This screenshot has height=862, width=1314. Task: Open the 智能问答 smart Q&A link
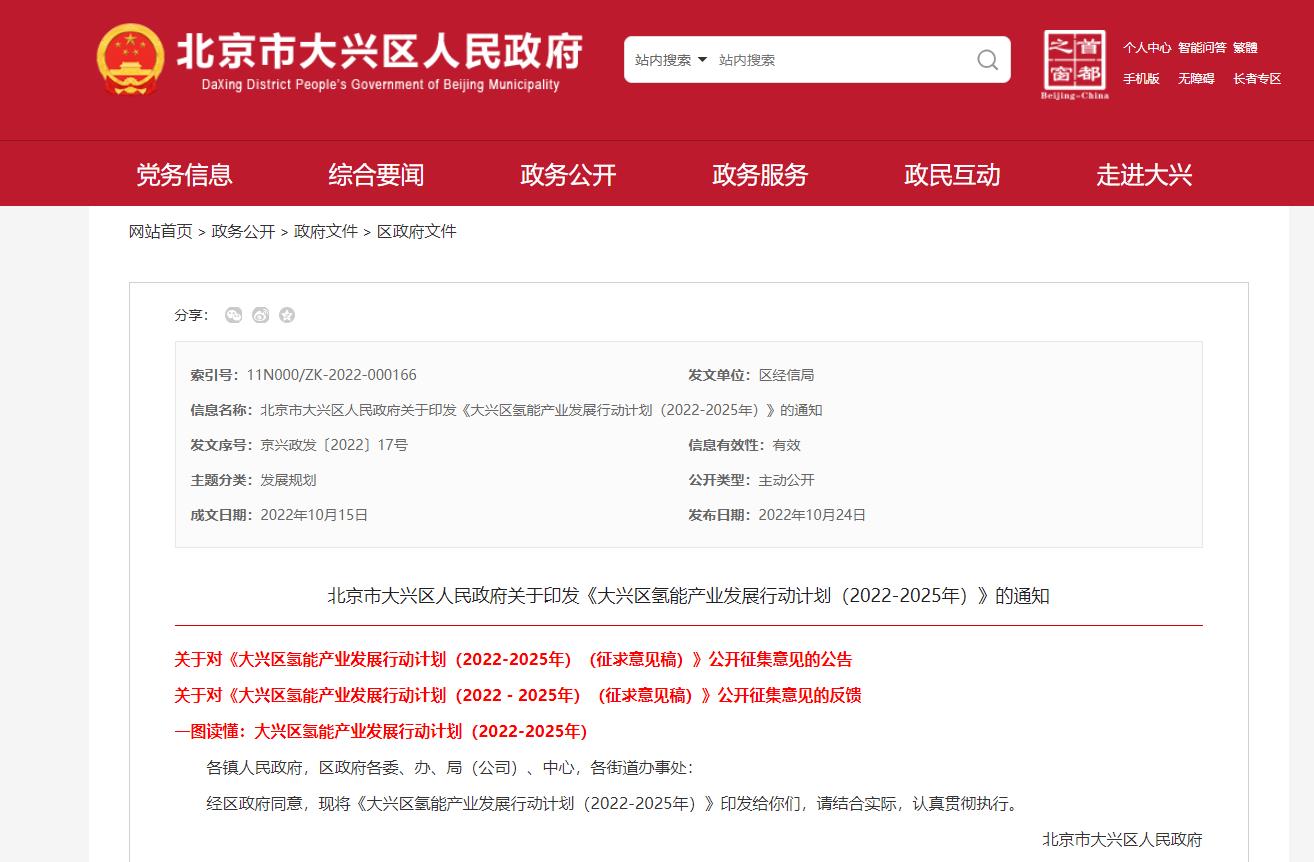coord(1202,47)
